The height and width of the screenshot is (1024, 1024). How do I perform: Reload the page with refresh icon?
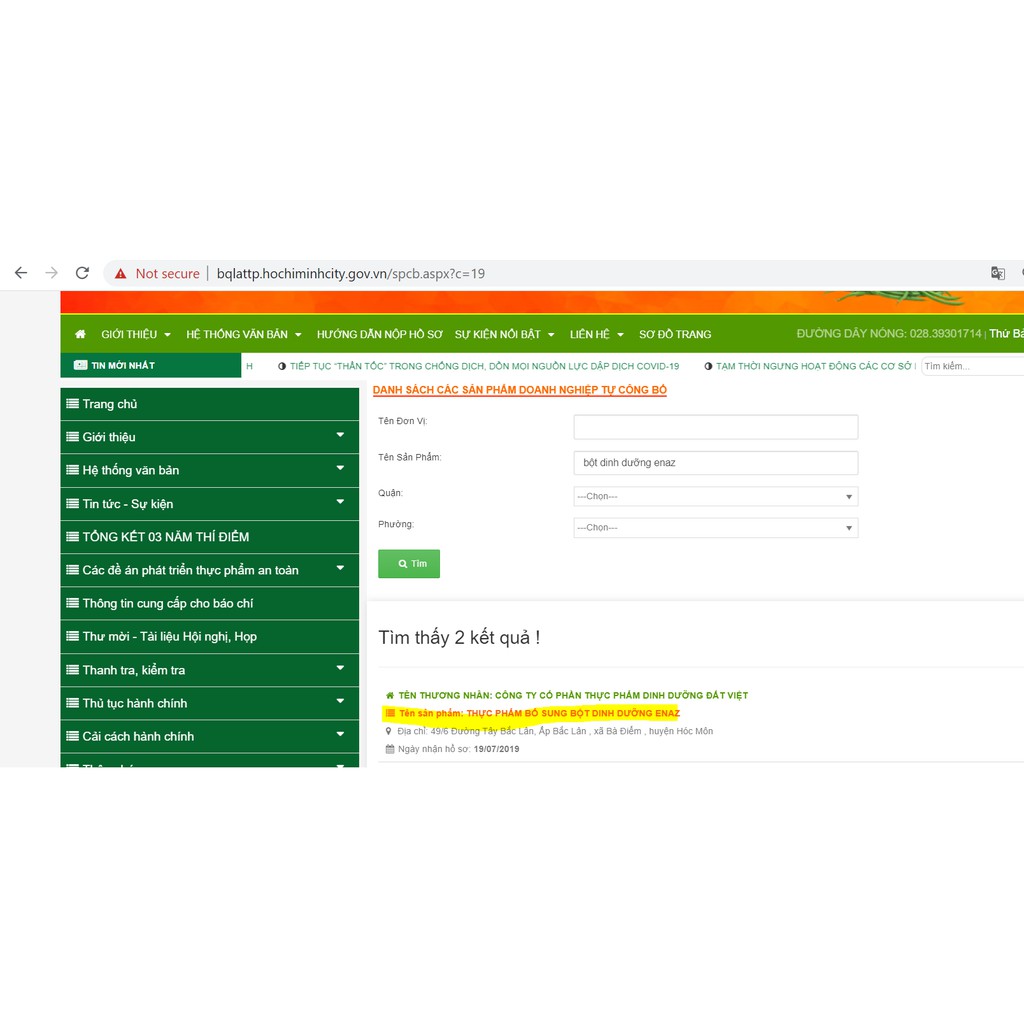82,273
